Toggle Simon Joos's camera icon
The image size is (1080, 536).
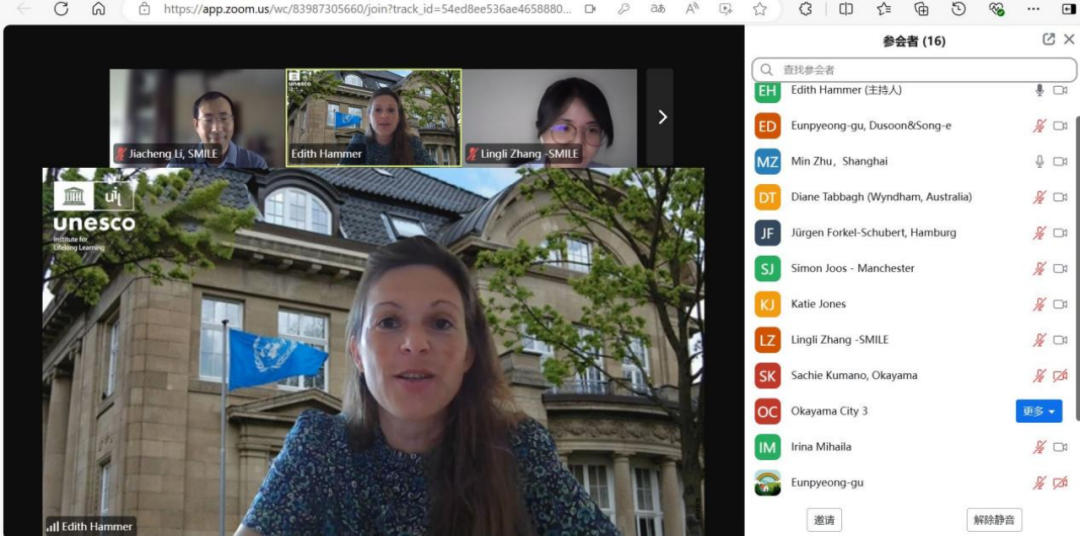[1060, 268]
